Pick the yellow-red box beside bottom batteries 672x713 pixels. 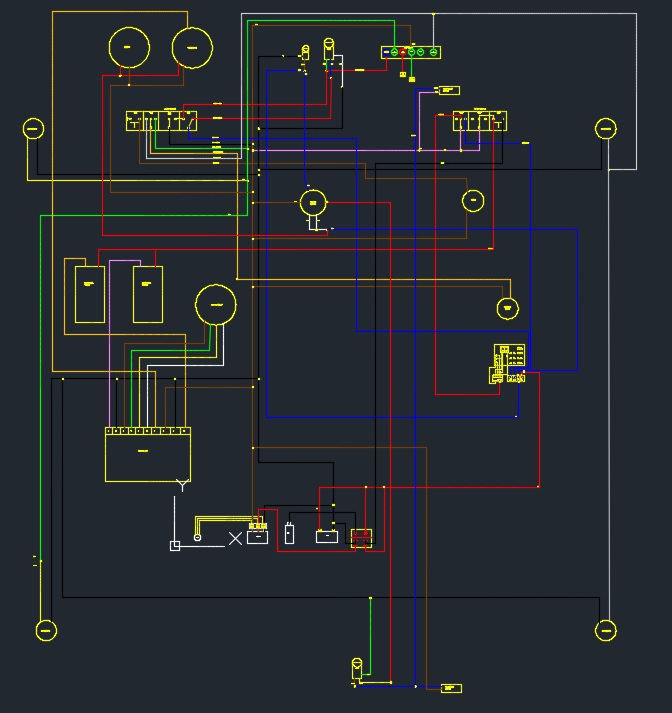click(361, 537)
